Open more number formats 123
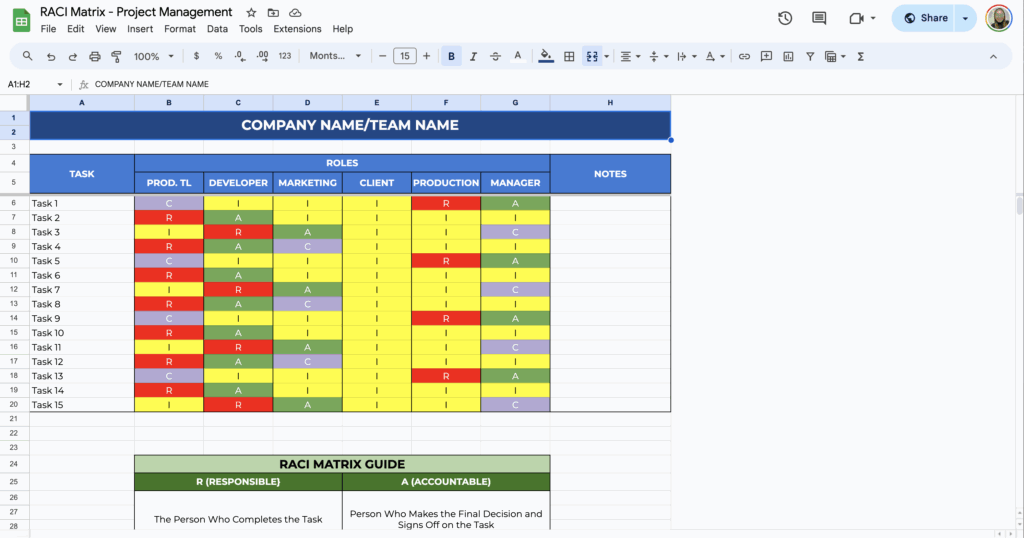The image size is (1024, 538). click(x=285, y=56)
